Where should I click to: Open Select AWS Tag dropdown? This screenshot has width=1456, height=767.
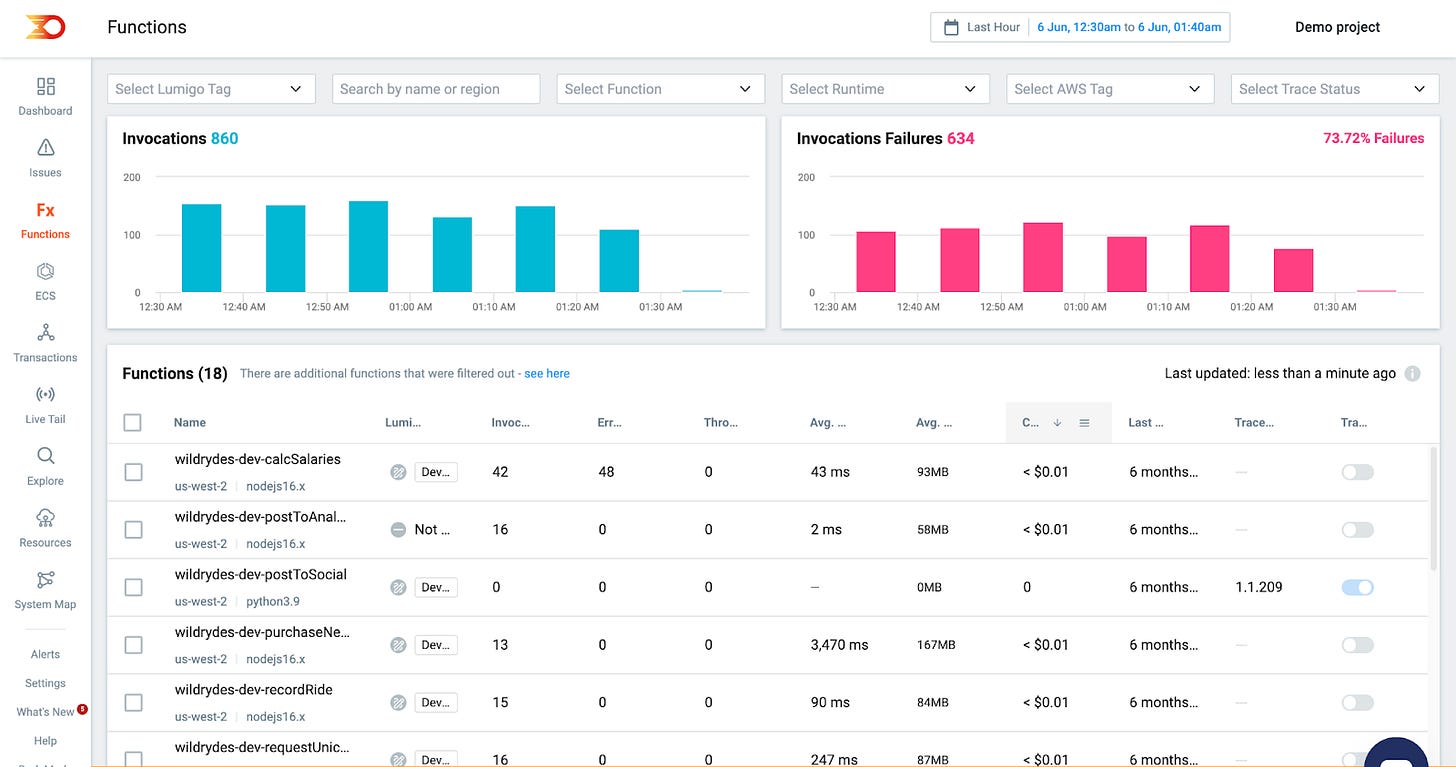tap(1110, 89)
